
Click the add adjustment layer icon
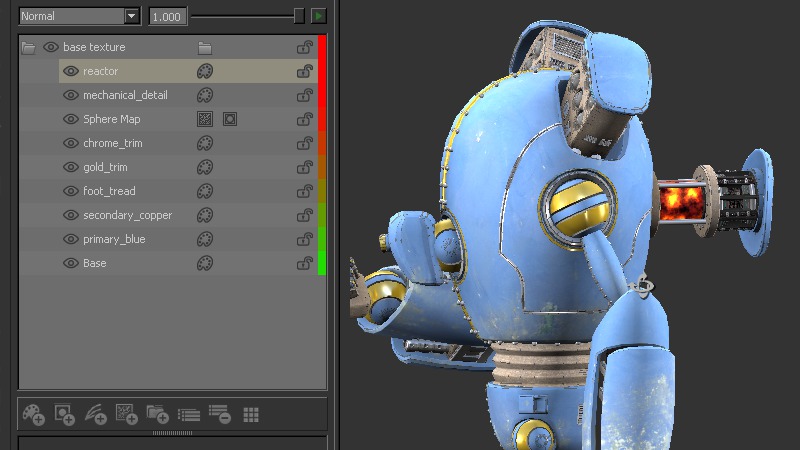tap(95, 414)
